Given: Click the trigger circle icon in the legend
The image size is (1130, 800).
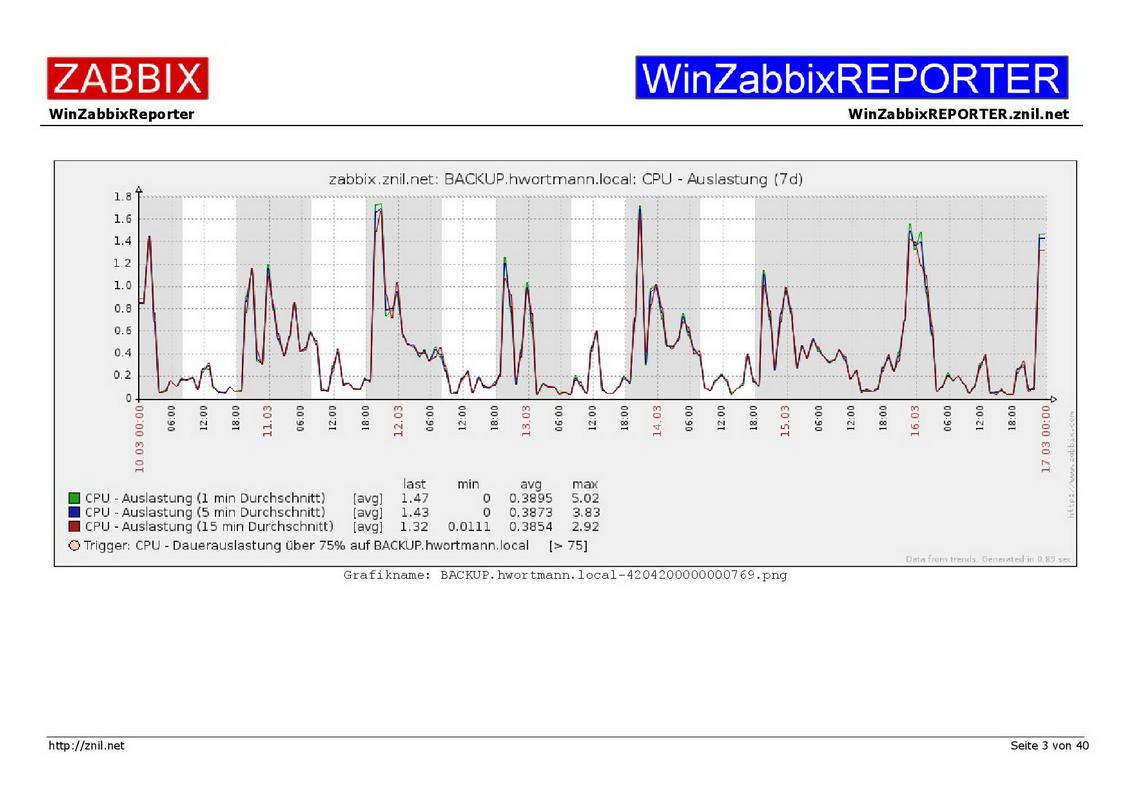Looking at the screenshot, I should (x=74, y=546).
